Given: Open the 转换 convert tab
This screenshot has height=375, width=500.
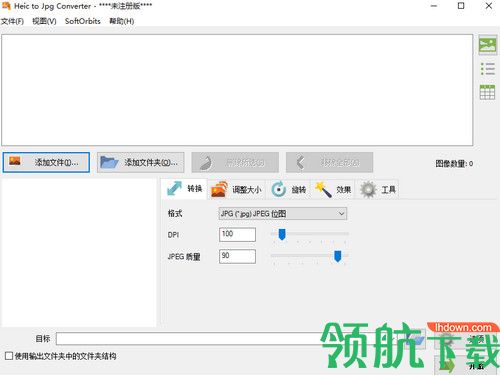Looking at the screenshot, I should pos(184,189).
